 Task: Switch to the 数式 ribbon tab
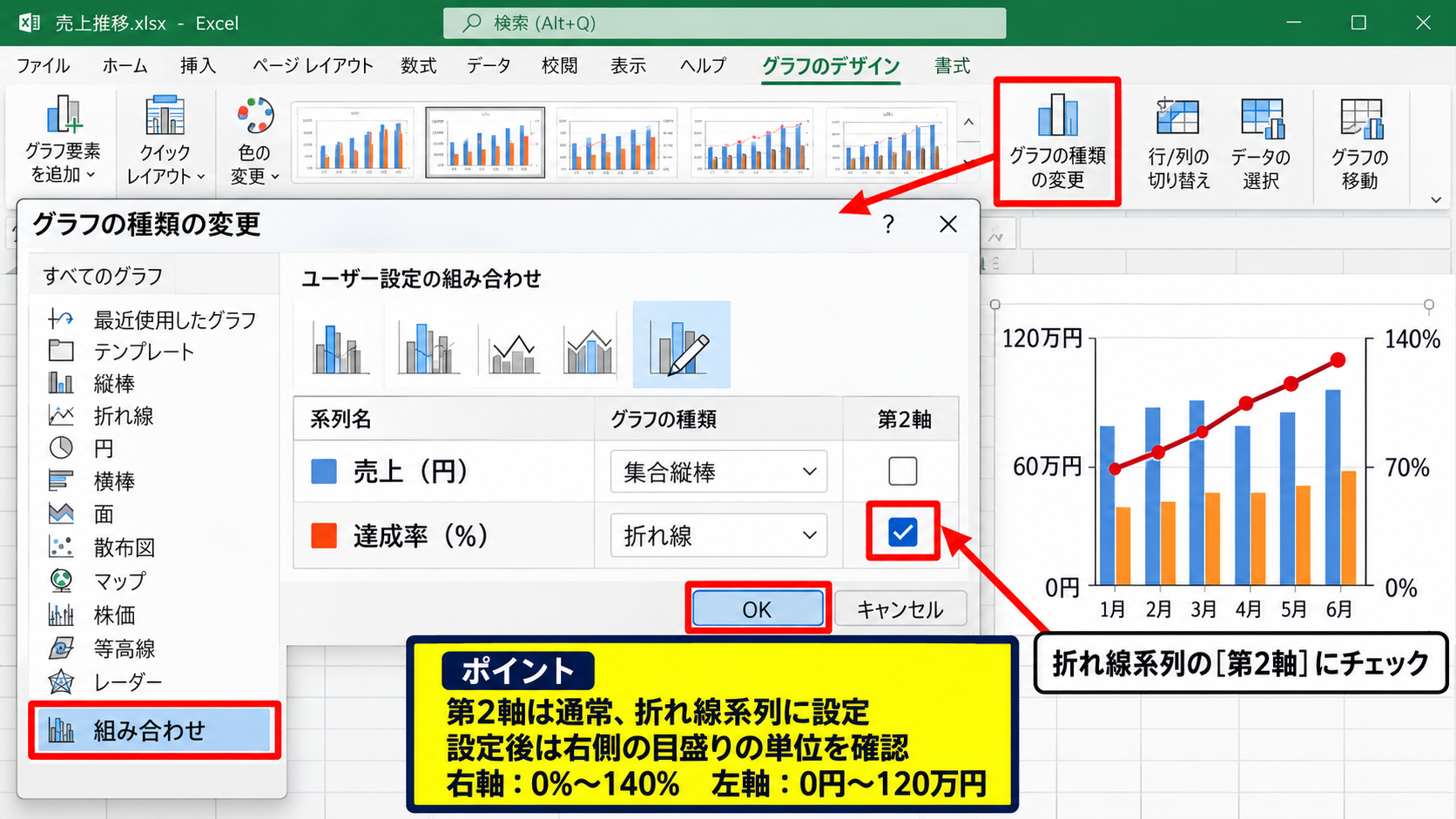coord(419,66)
